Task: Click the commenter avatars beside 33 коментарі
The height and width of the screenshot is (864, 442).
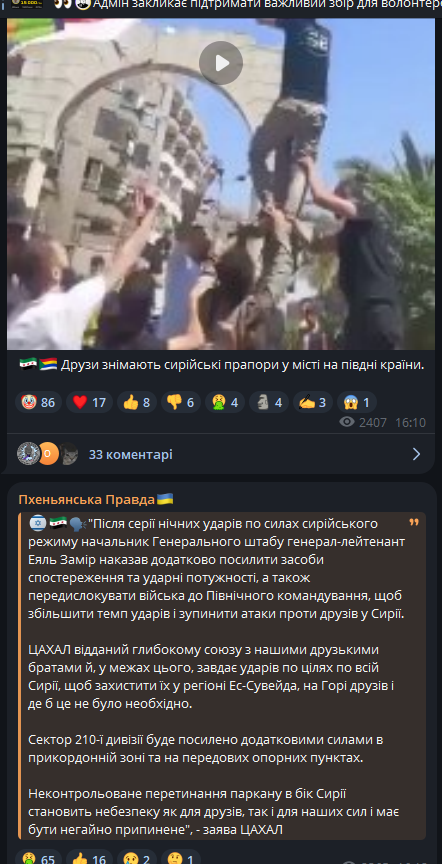Action: [47, 454]
